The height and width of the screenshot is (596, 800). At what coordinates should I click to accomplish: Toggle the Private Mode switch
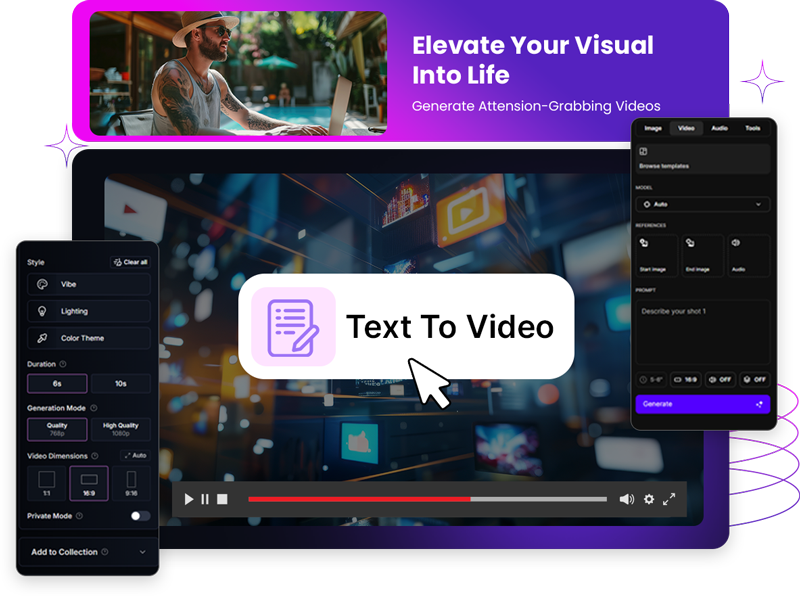pyautogui.click(x=140, y=516)
